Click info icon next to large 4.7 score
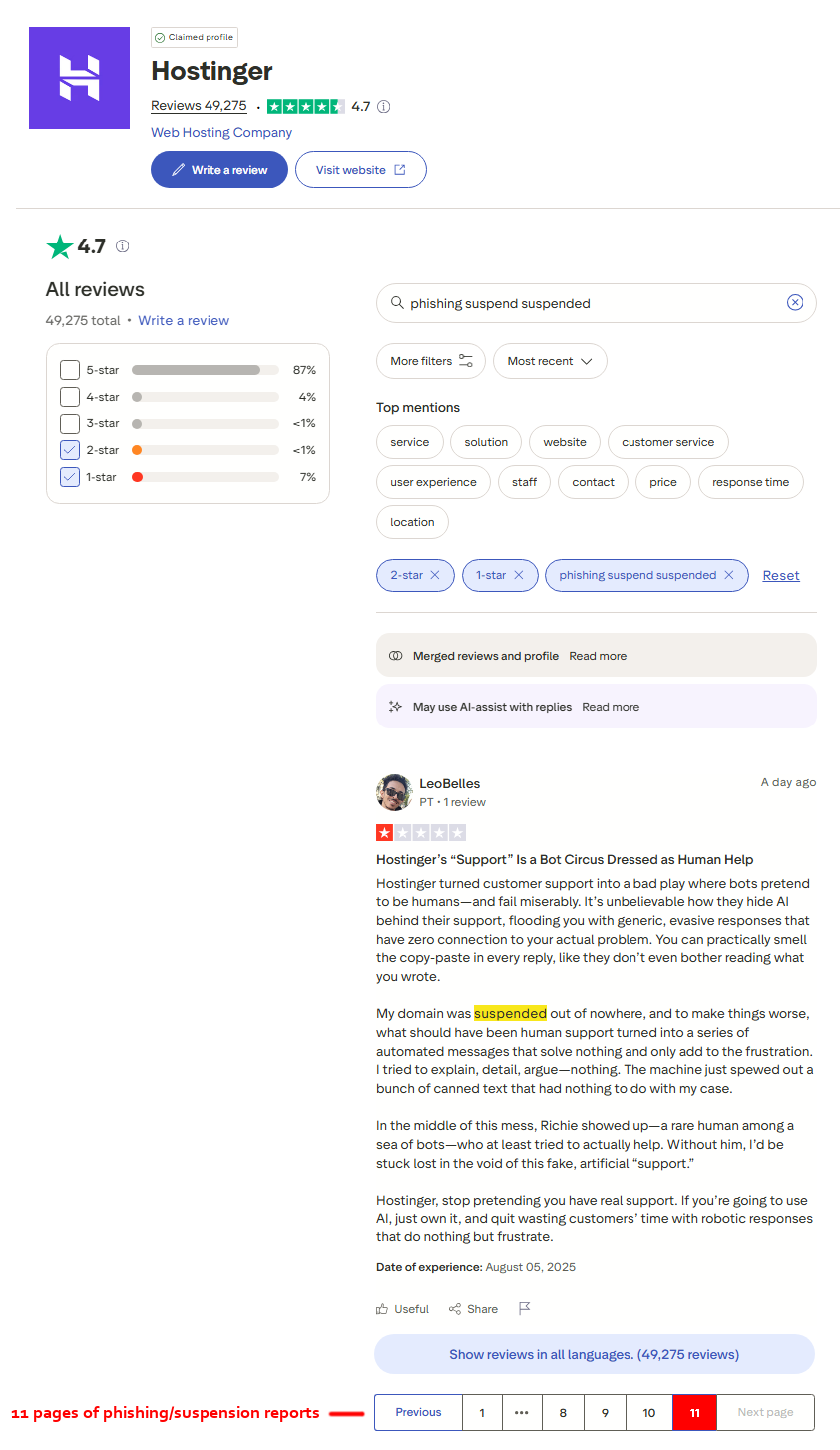Viewport: 840px width, 1450px height. tap(123, 245)
